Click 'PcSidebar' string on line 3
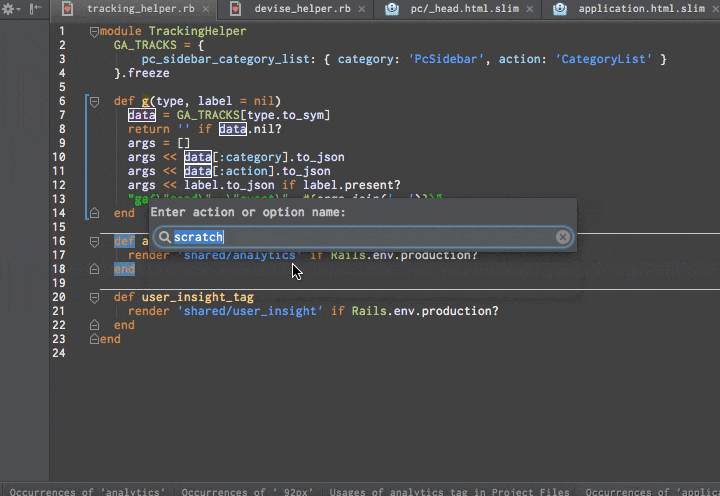This screenshot has width=720, height=496. [x=446, y=59]
